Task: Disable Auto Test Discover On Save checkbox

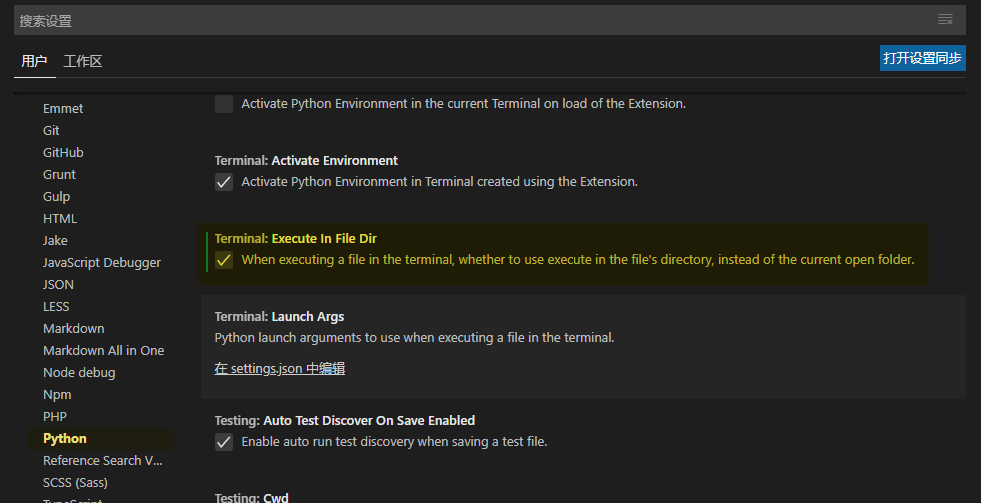Action: [x=224, y=442]
